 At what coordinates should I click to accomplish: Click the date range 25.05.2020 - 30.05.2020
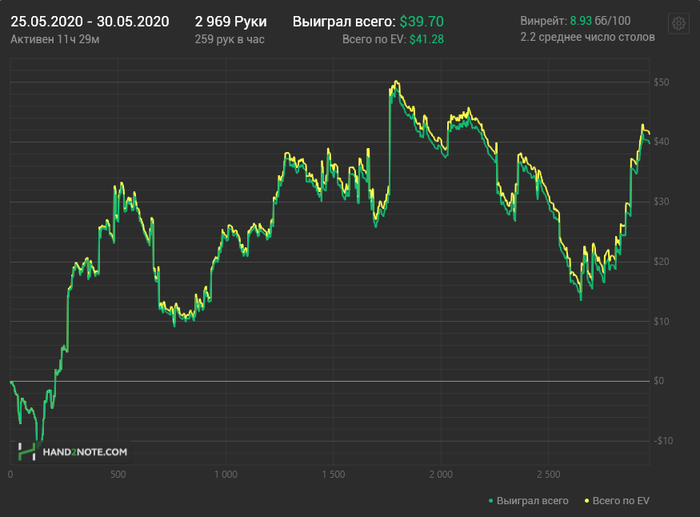[90, 21]
